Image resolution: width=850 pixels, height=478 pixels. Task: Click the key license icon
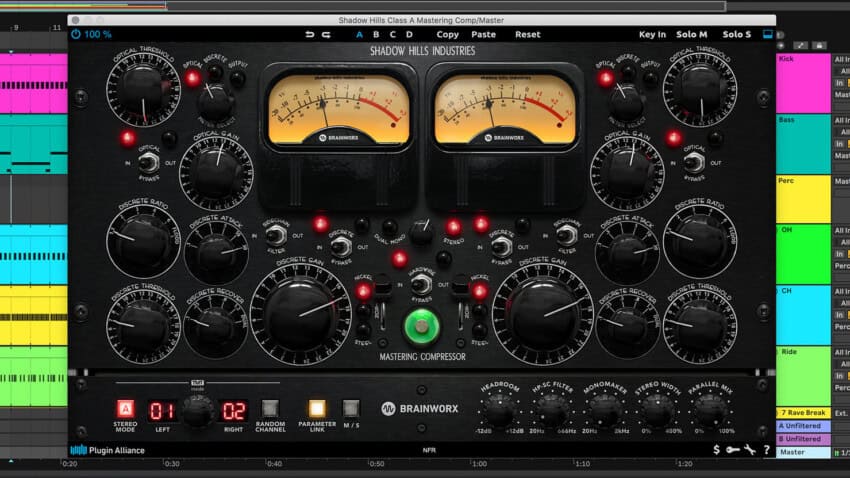733,450
